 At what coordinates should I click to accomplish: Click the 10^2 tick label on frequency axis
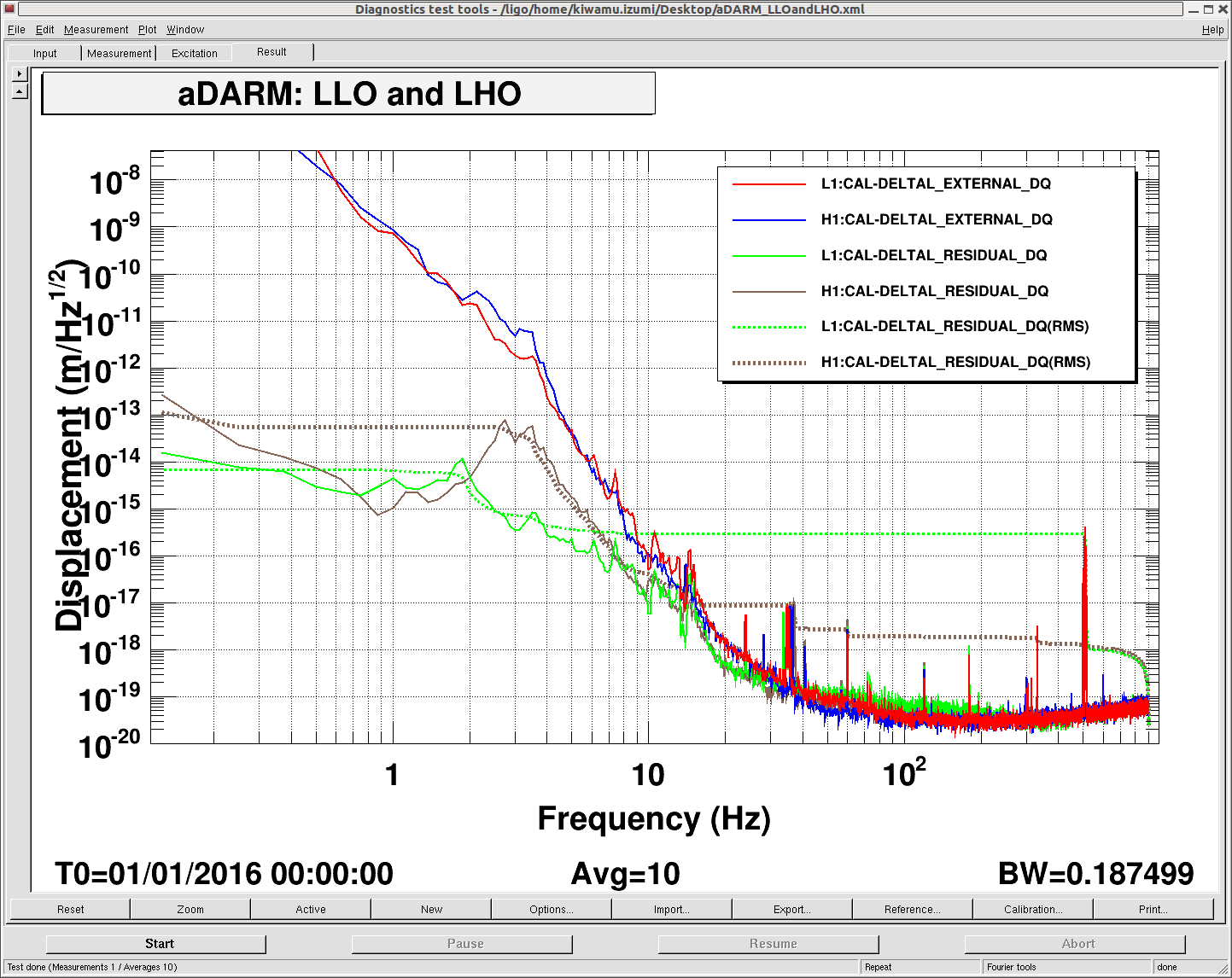pyautogui.click(x=904, y=773)
